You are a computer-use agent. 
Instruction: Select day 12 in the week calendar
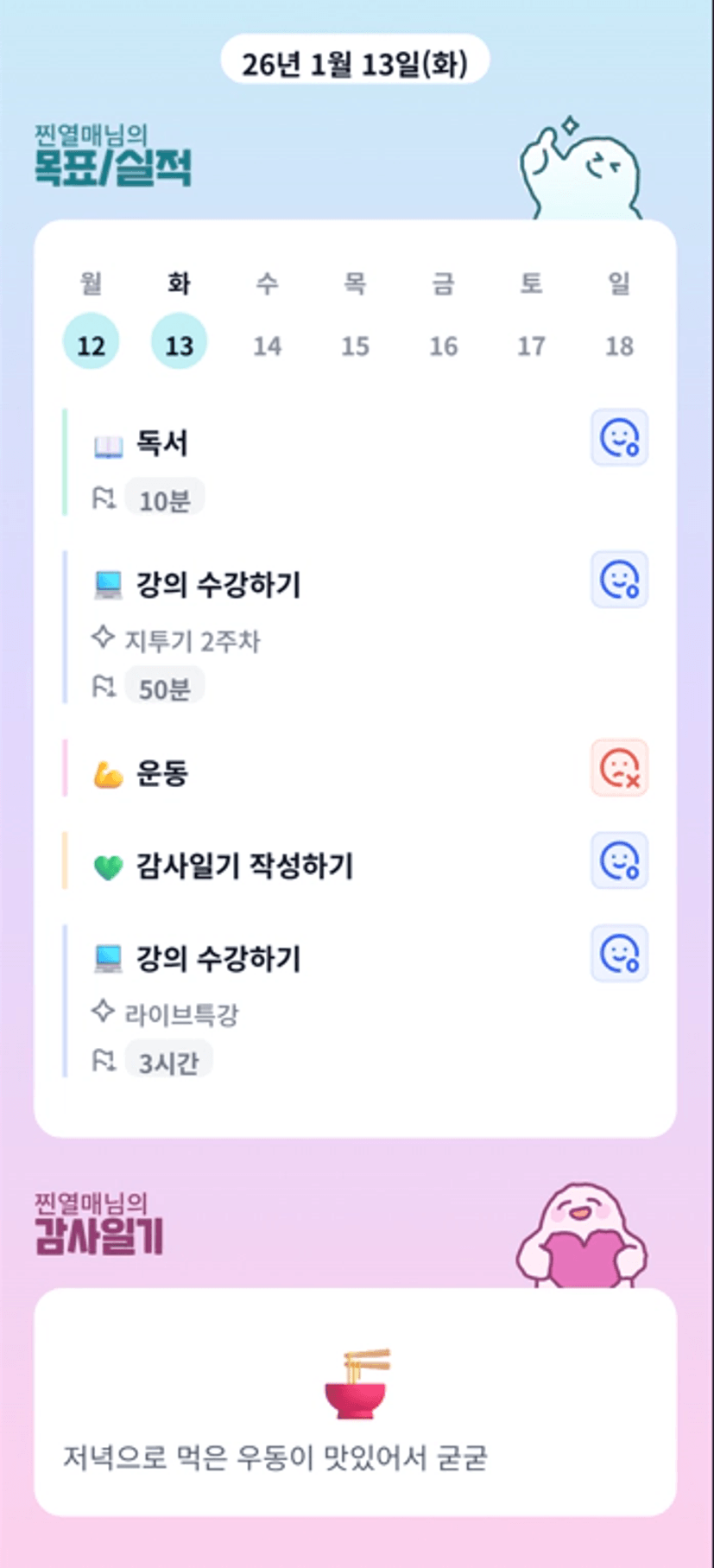pyautogui.click(x=91, y=343)
